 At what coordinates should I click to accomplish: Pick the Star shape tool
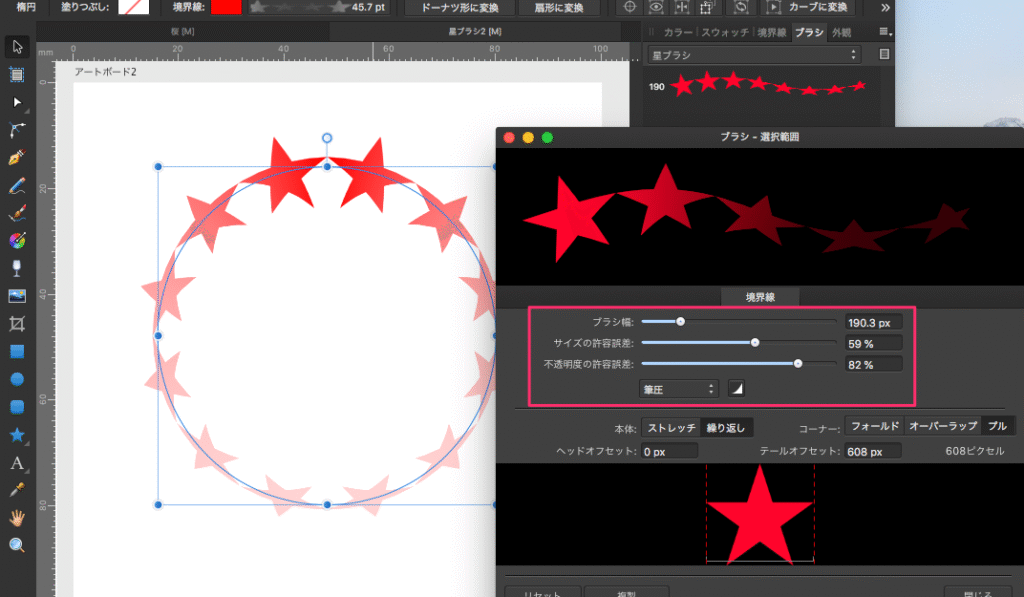[17, 435]
